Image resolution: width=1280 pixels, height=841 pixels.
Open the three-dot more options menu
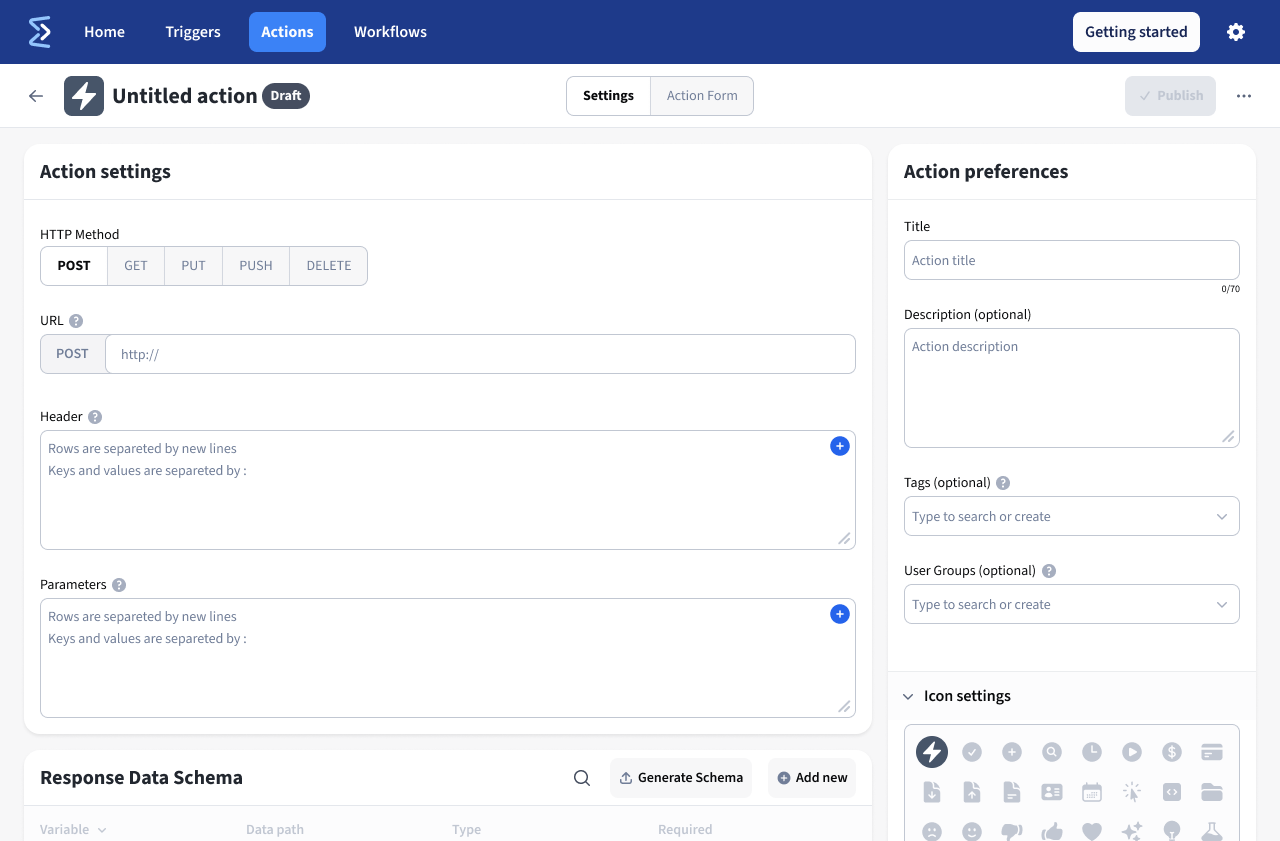click(1244, 96)
